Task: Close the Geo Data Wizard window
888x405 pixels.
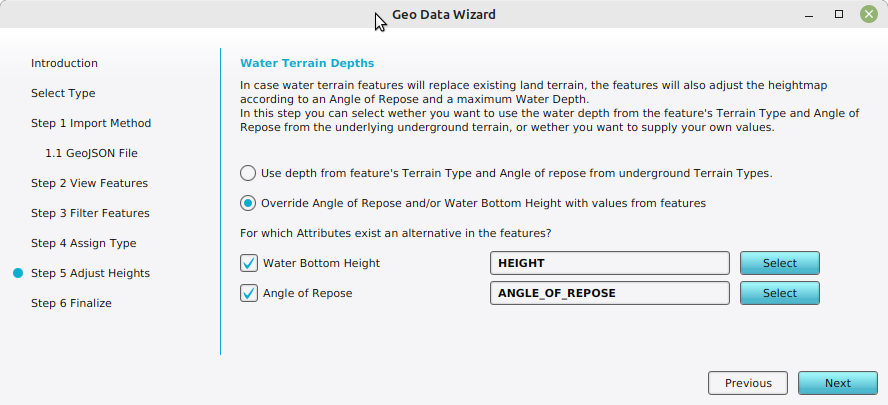Action: (x=867, y=14)
